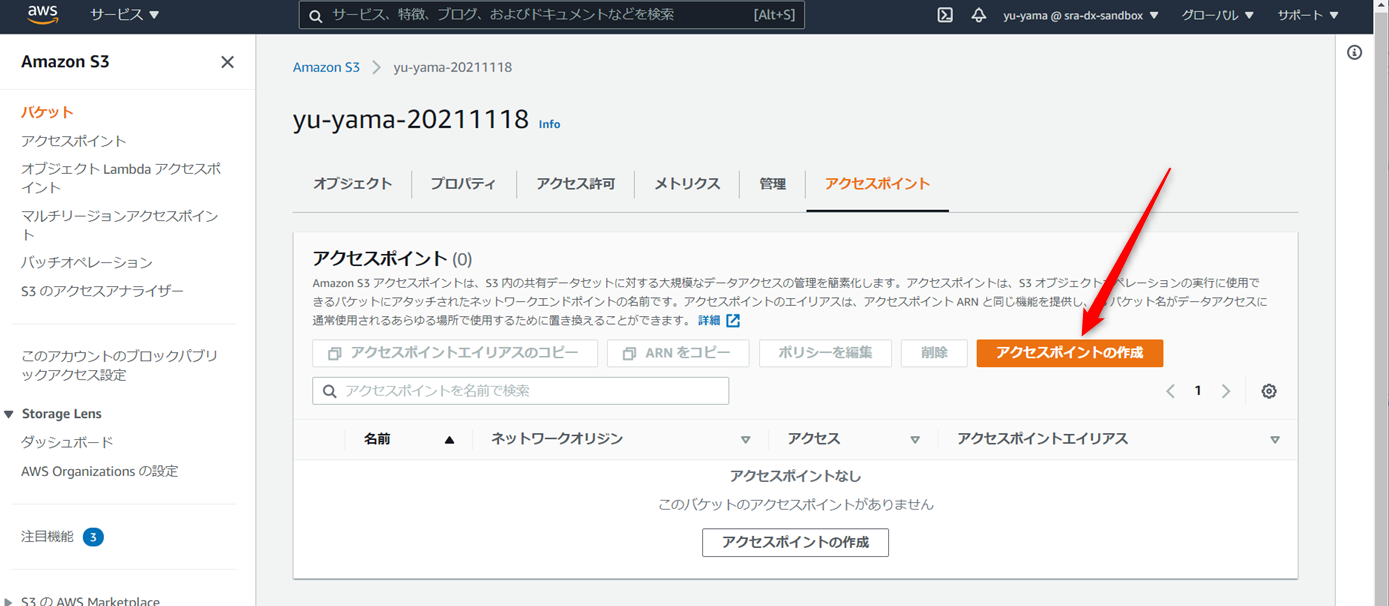Click the external link icon next to 詳細
The height and width of the screenshot is (606, 1389).
click(733, 321)
